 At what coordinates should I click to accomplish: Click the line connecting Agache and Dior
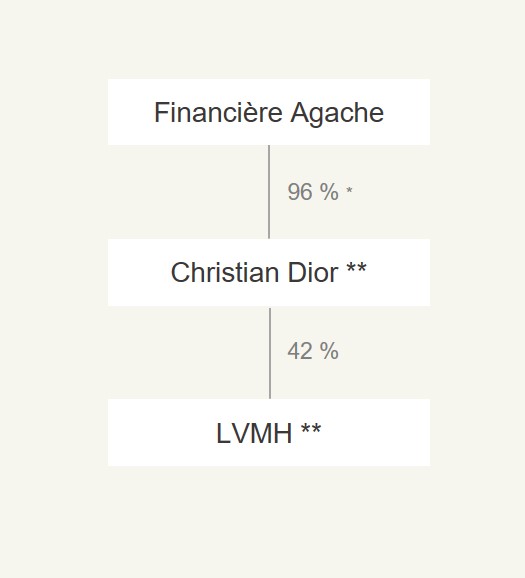[x=269, y=192]
